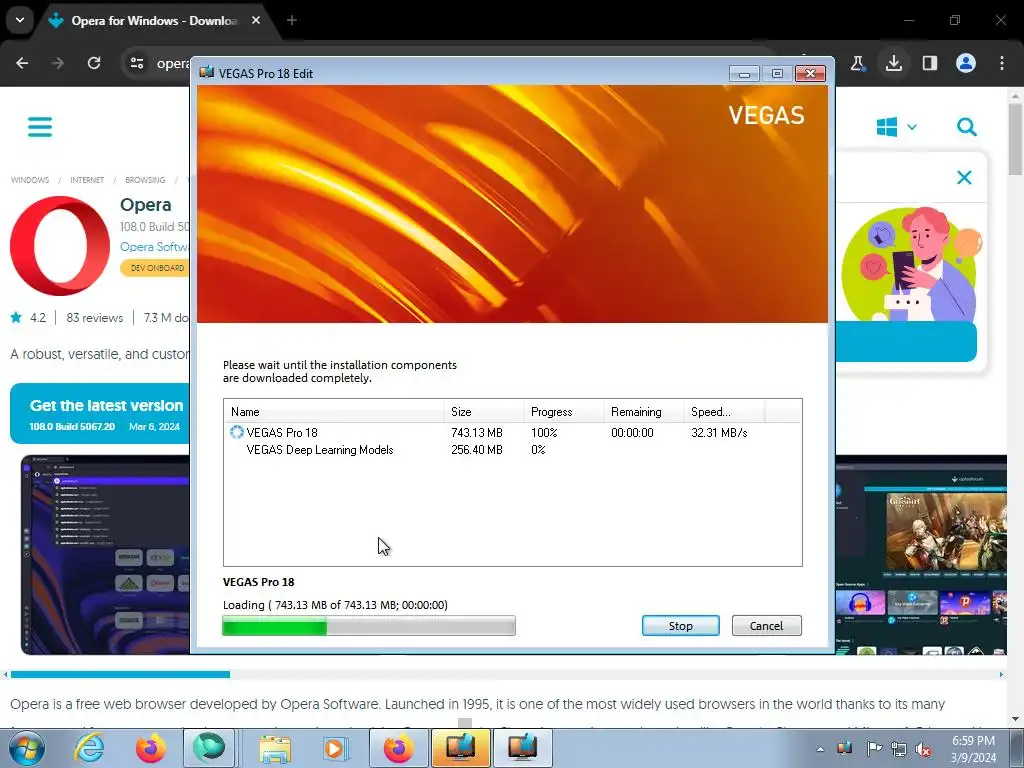1024x768 pixels.
Task: Open a new Chrome tab
Action: pos(292,20)
